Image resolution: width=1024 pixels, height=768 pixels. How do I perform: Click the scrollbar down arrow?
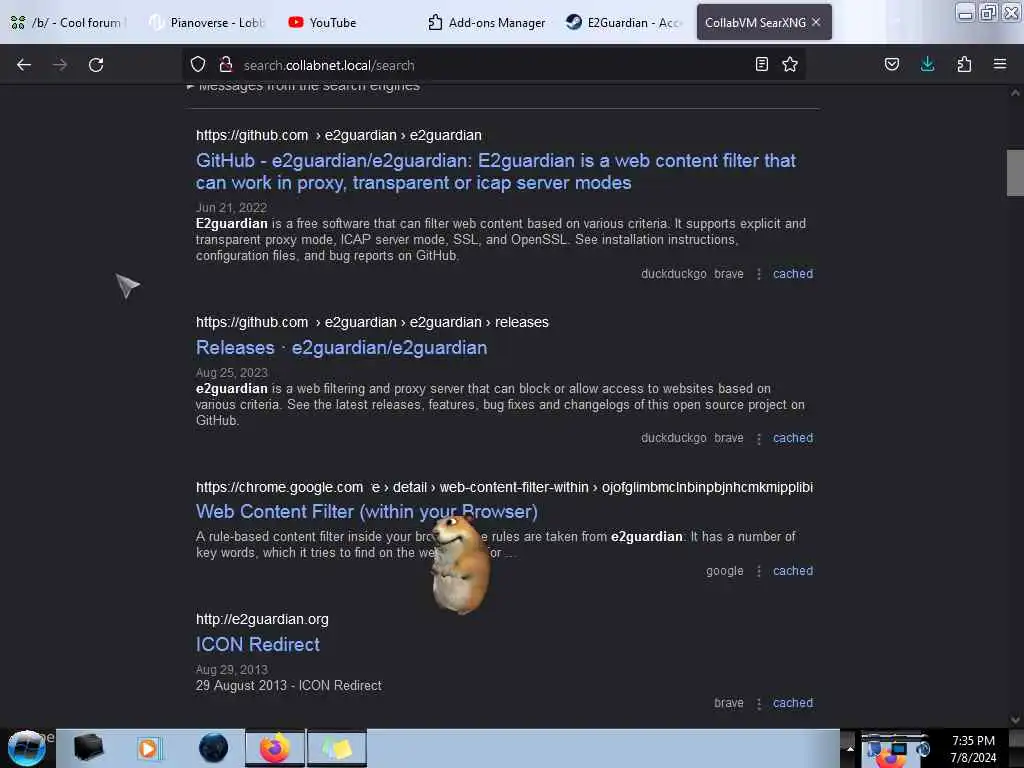(x=1015, y=720)
